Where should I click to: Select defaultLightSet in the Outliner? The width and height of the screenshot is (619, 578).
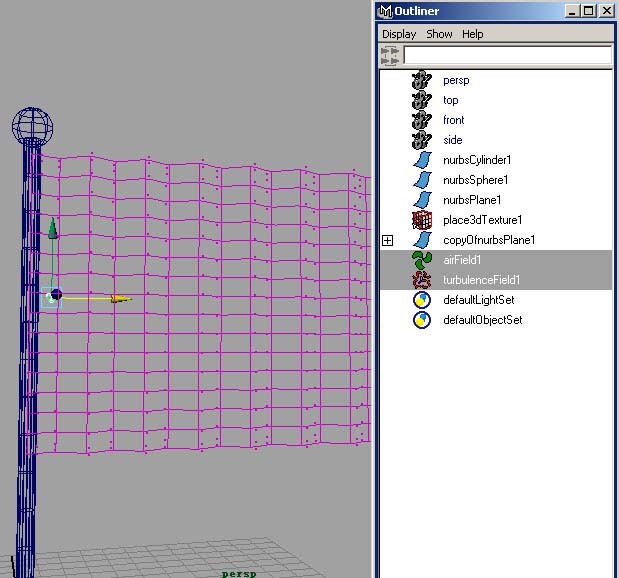click(479, 300)
